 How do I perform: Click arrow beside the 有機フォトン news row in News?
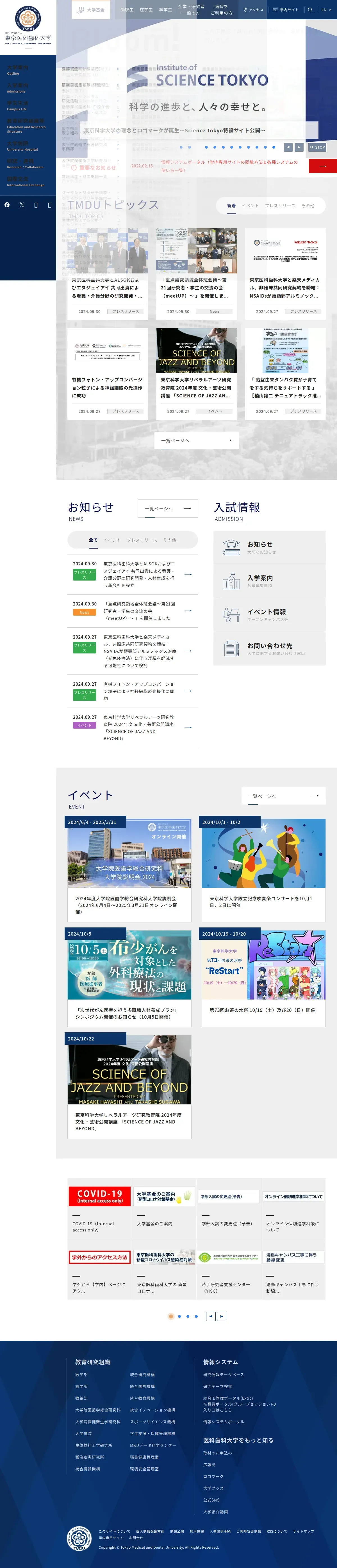pos(188,691)
